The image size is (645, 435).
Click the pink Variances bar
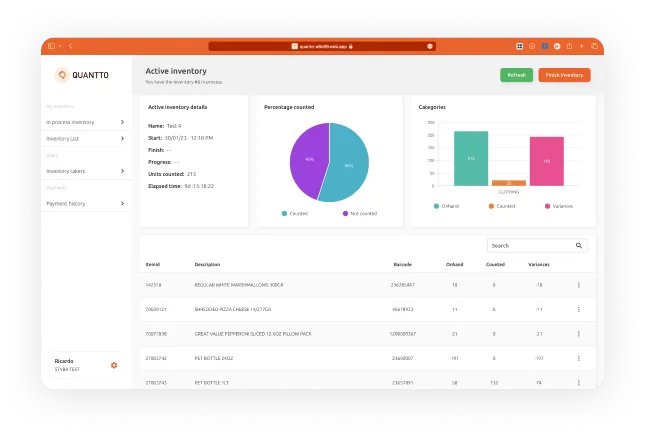pos(547,161)
